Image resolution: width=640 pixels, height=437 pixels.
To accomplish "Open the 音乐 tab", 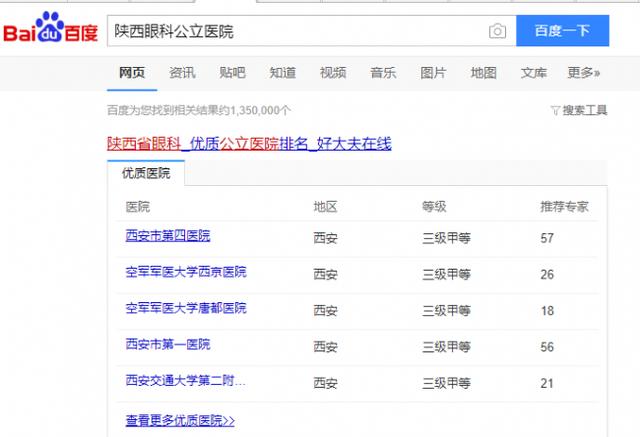I will (383, 73).
